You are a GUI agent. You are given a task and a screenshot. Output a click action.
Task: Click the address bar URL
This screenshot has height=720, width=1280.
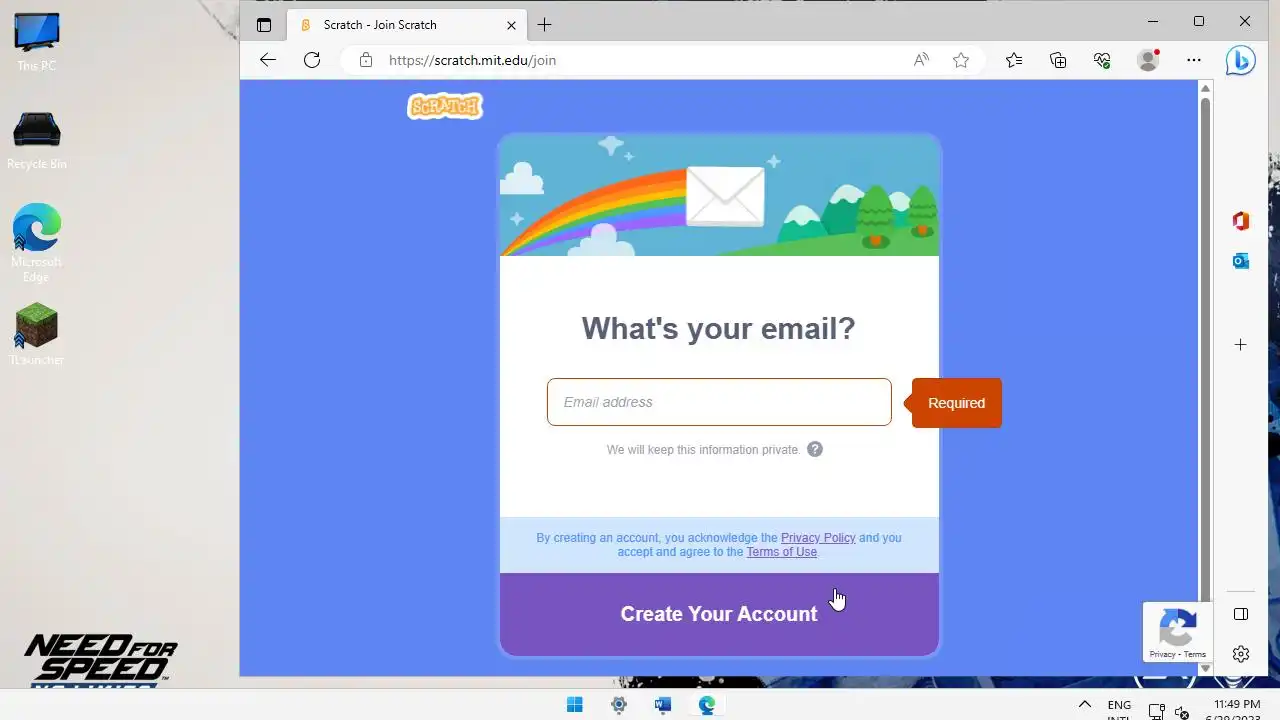472,60
